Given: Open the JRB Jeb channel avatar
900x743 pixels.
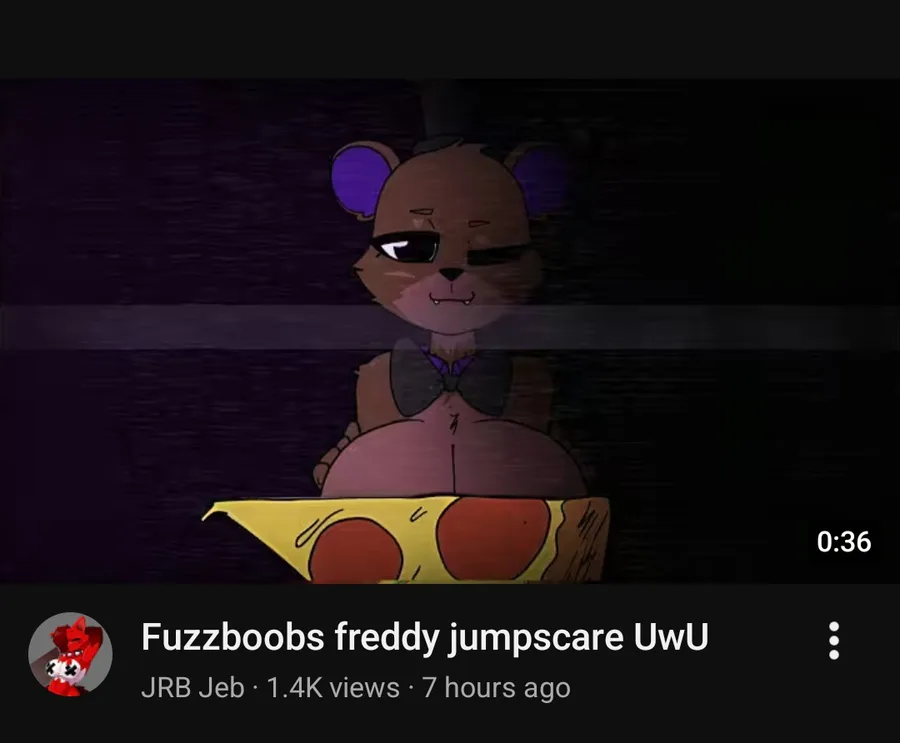Looking at the screenshot, I should point(70,654).
